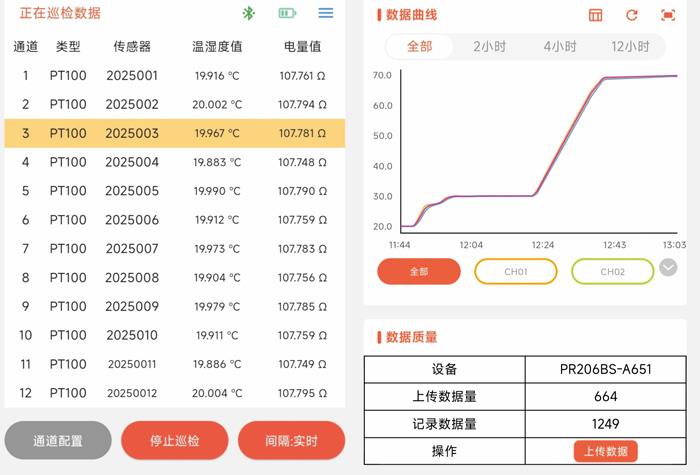Refresh the data curve chart
700x475 pixels.
(631, 15)
